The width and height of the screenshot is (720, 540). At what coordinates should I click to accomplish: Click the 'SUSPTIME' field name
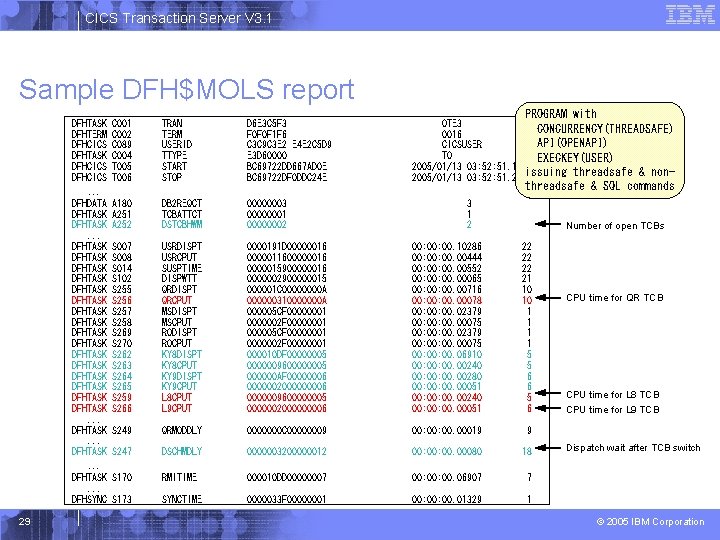[x=182, y=268]
